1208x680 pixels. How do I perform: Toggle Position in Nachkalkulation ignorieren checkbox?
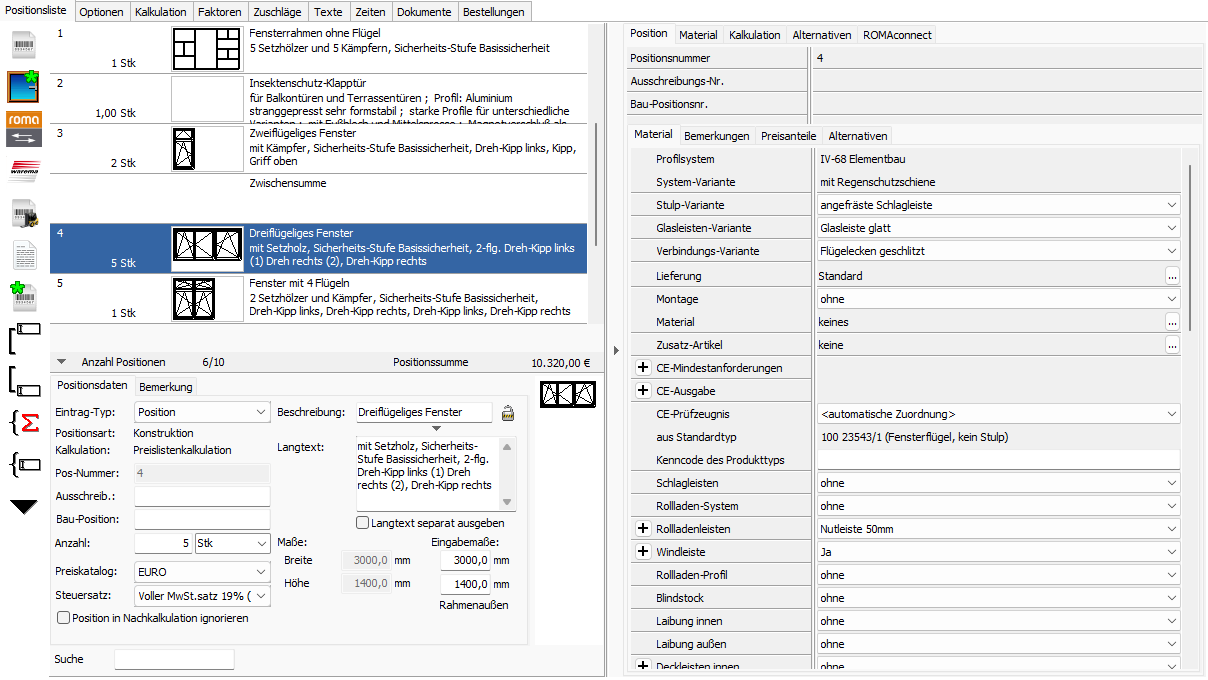(x=64, y=618)
